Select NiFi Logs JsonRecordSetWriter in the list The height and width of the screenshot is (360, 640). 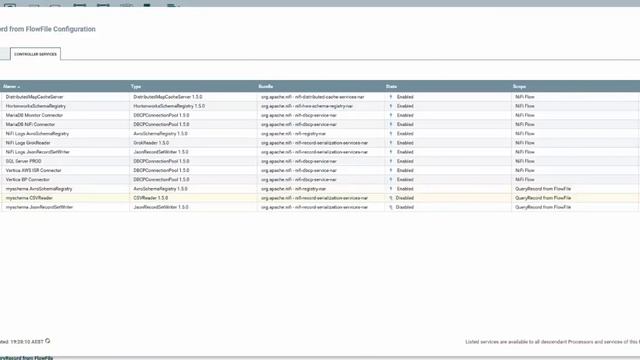[38, 152]
